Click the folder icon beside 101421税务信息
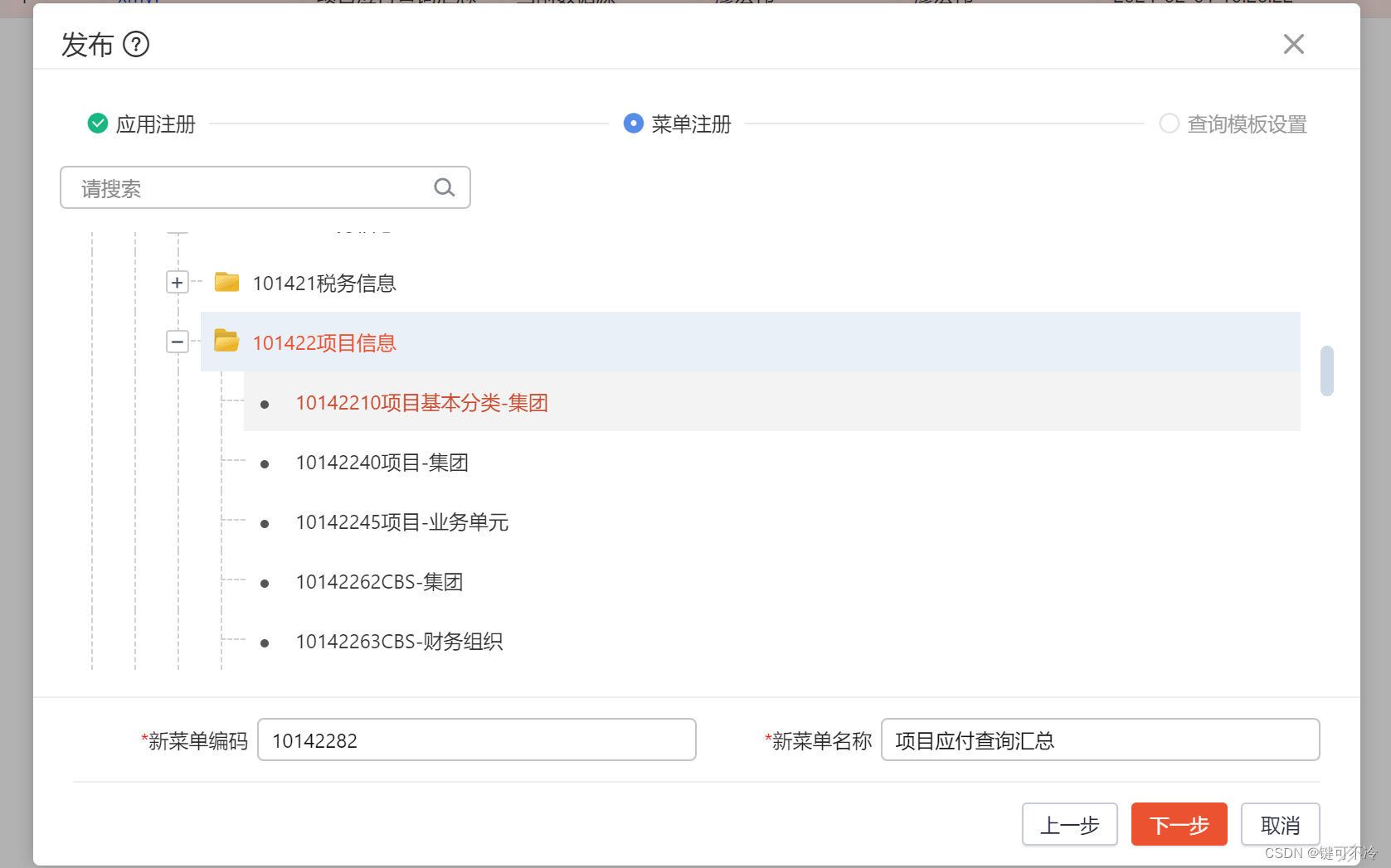1391x868 pixels. [x=226, y=282]
